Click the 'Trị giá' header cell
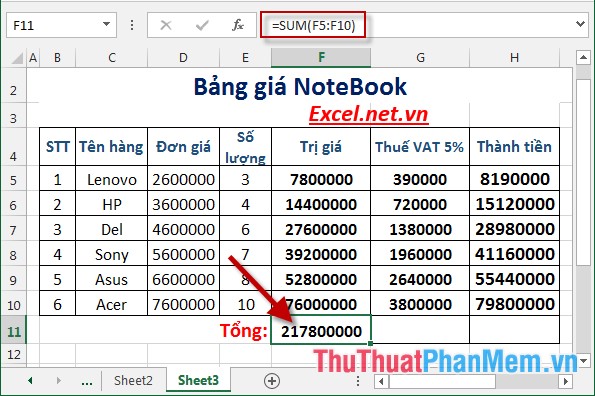The image size is (595, 396). (321, 146)
